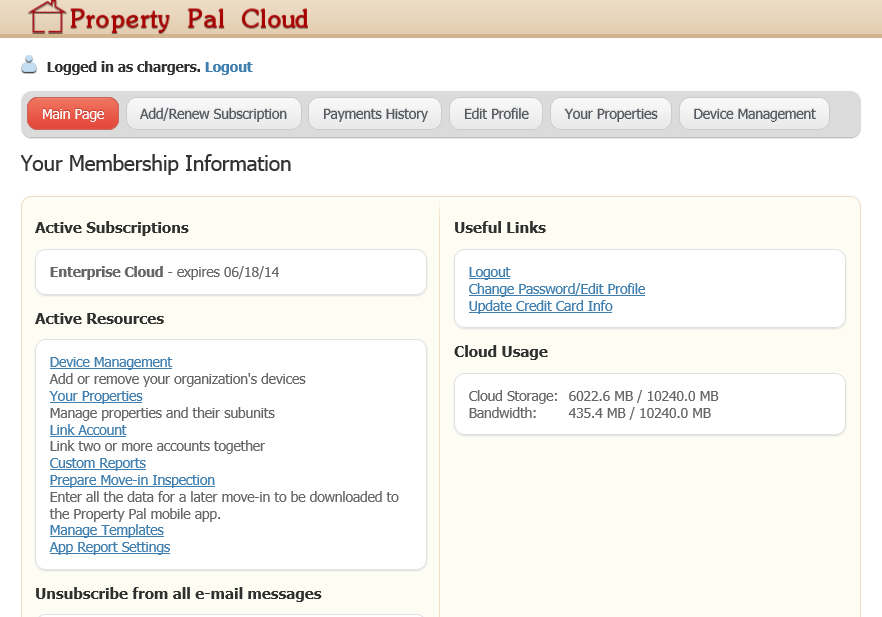Open the Payments History tab

pos(375,114)
